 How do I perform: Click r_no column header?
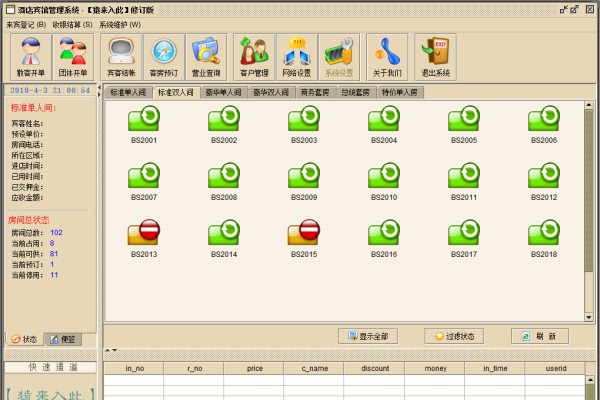(x=195, y=369)
